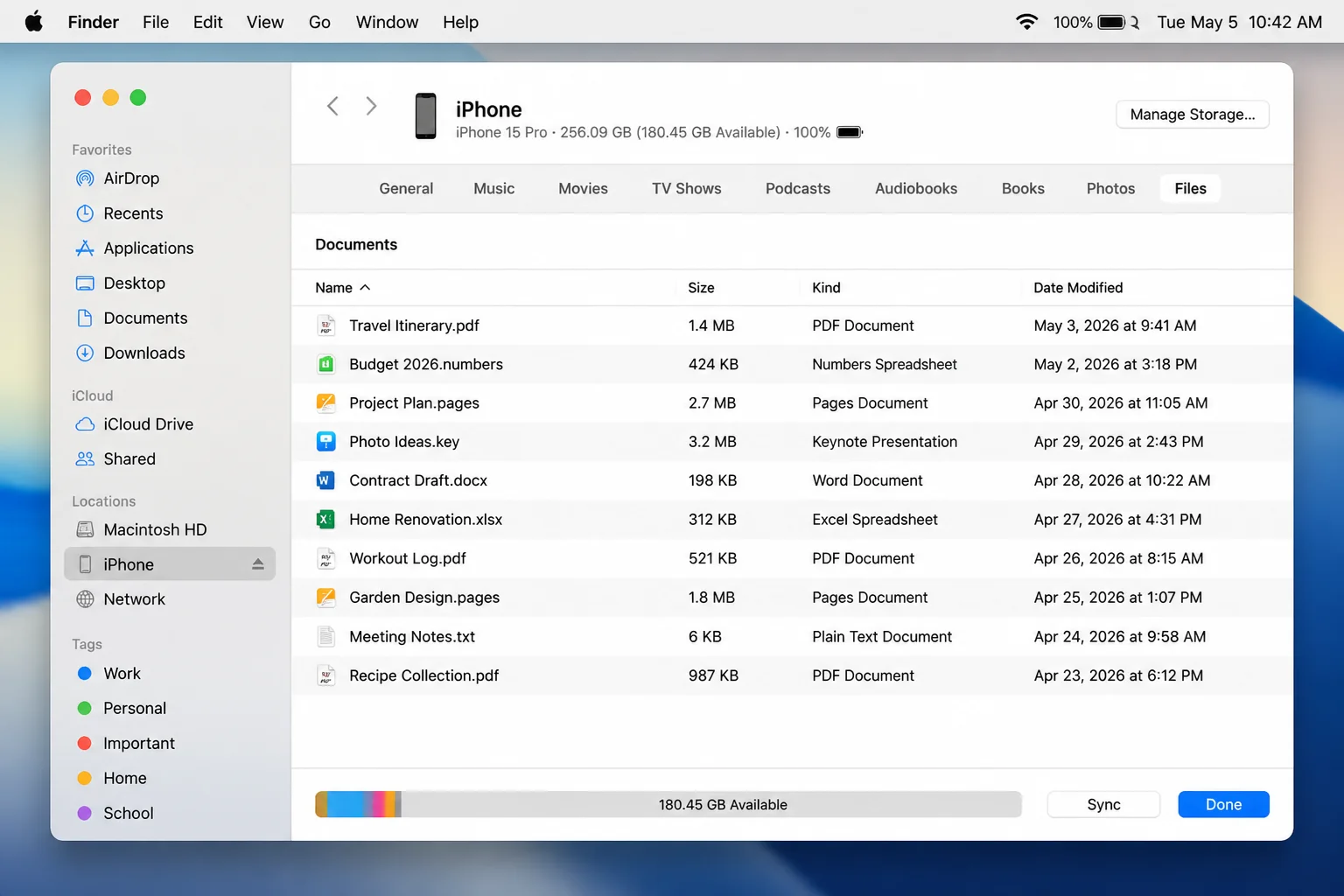Image resolution: width=1344 pixels, height=896 pixels.
Task: Go back with the left chevron
Action: [332, 106]
